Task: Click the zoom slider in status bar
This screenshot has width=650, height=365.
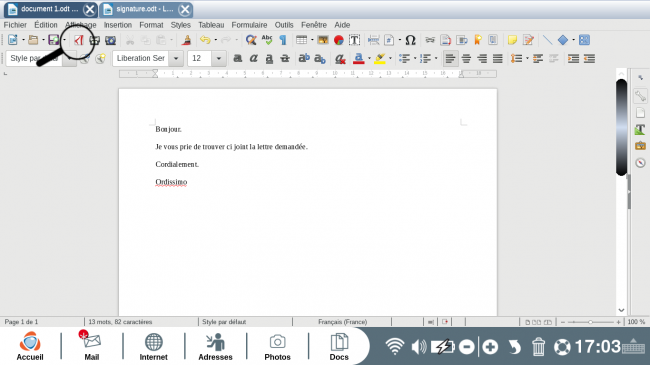Action: pos(590,322)
